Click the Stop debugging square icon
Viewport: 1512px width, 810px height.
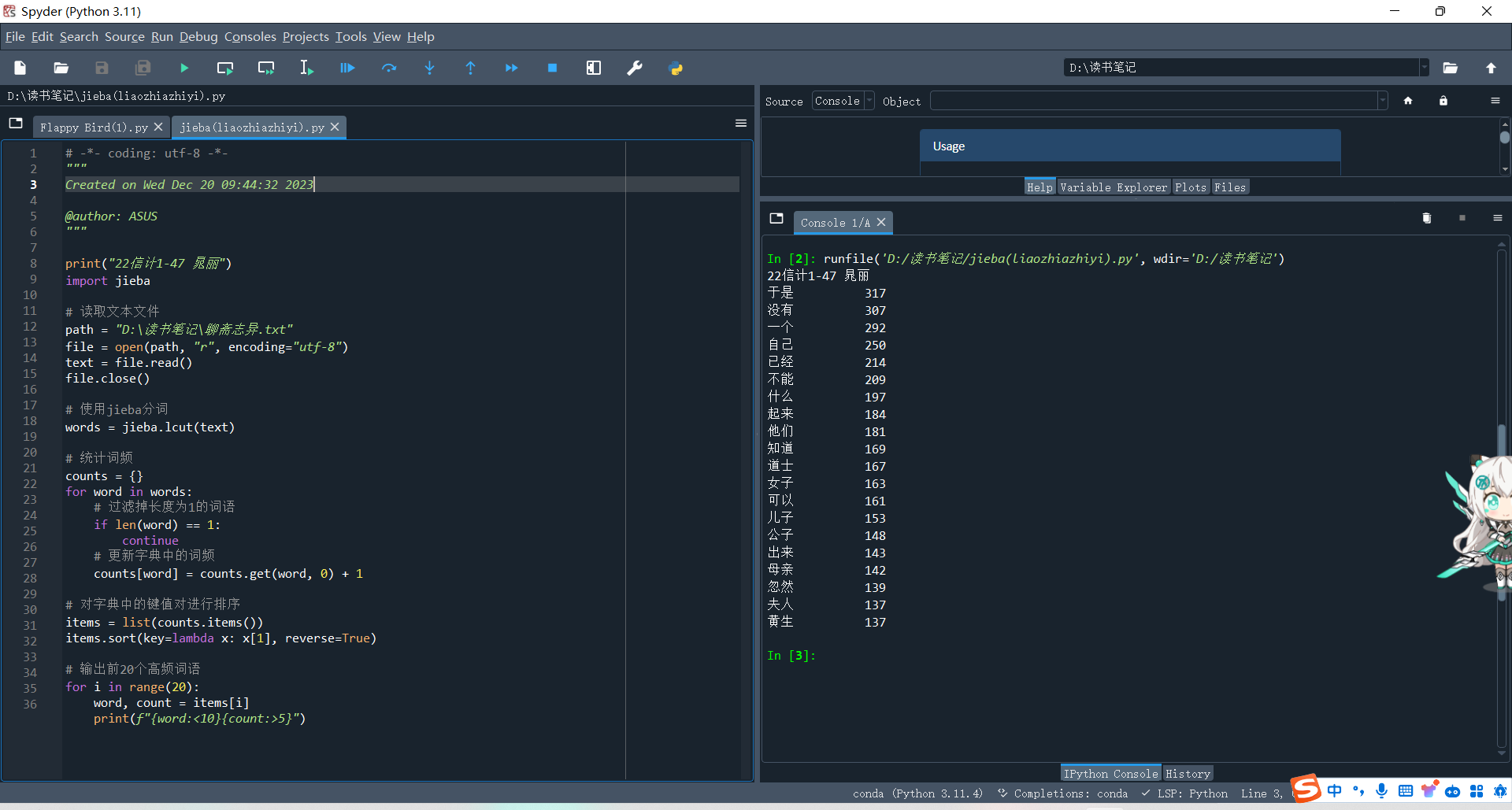(553, 68)
